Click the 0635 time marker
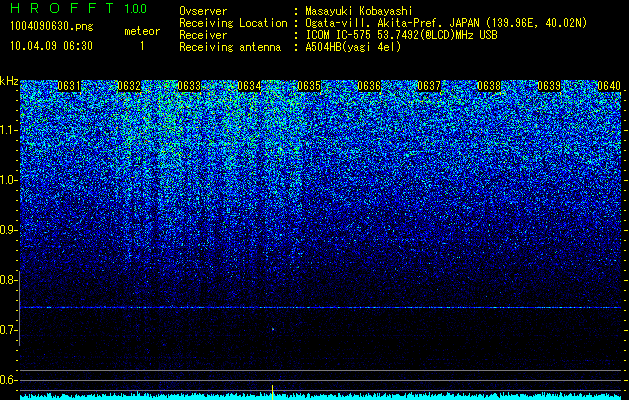 (x=309, y=86)
